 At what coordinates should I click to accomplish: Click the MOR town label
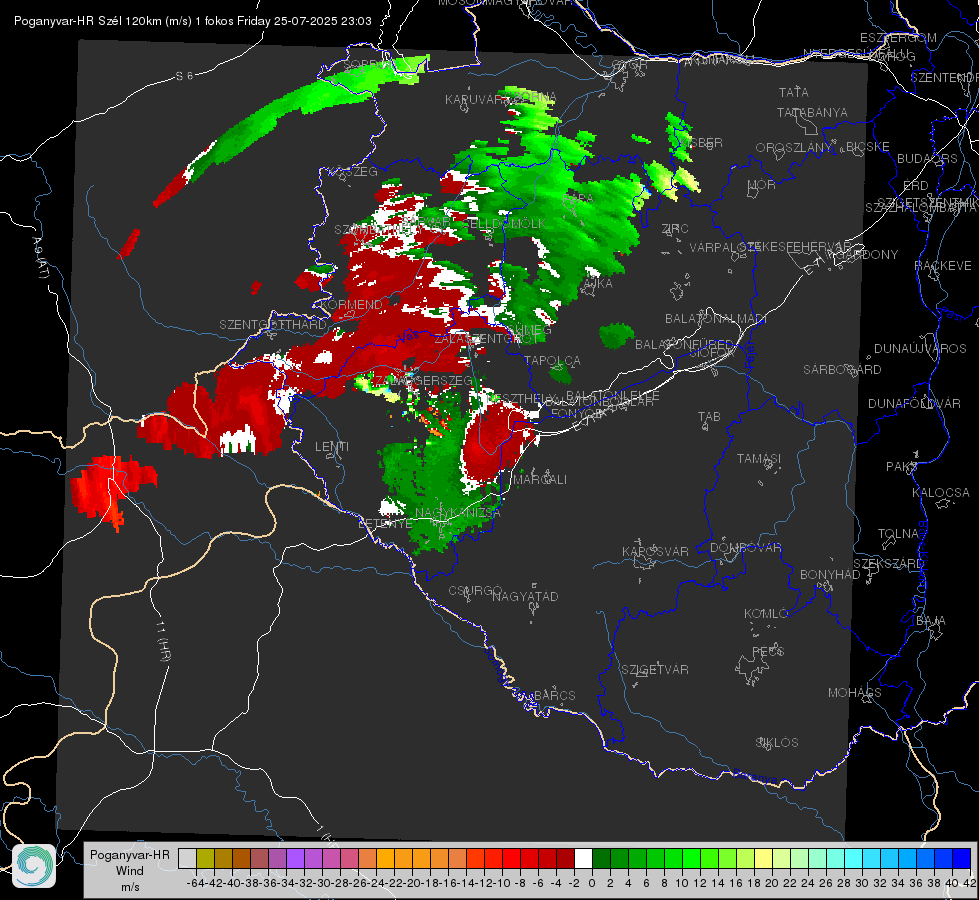pos(762,184)
